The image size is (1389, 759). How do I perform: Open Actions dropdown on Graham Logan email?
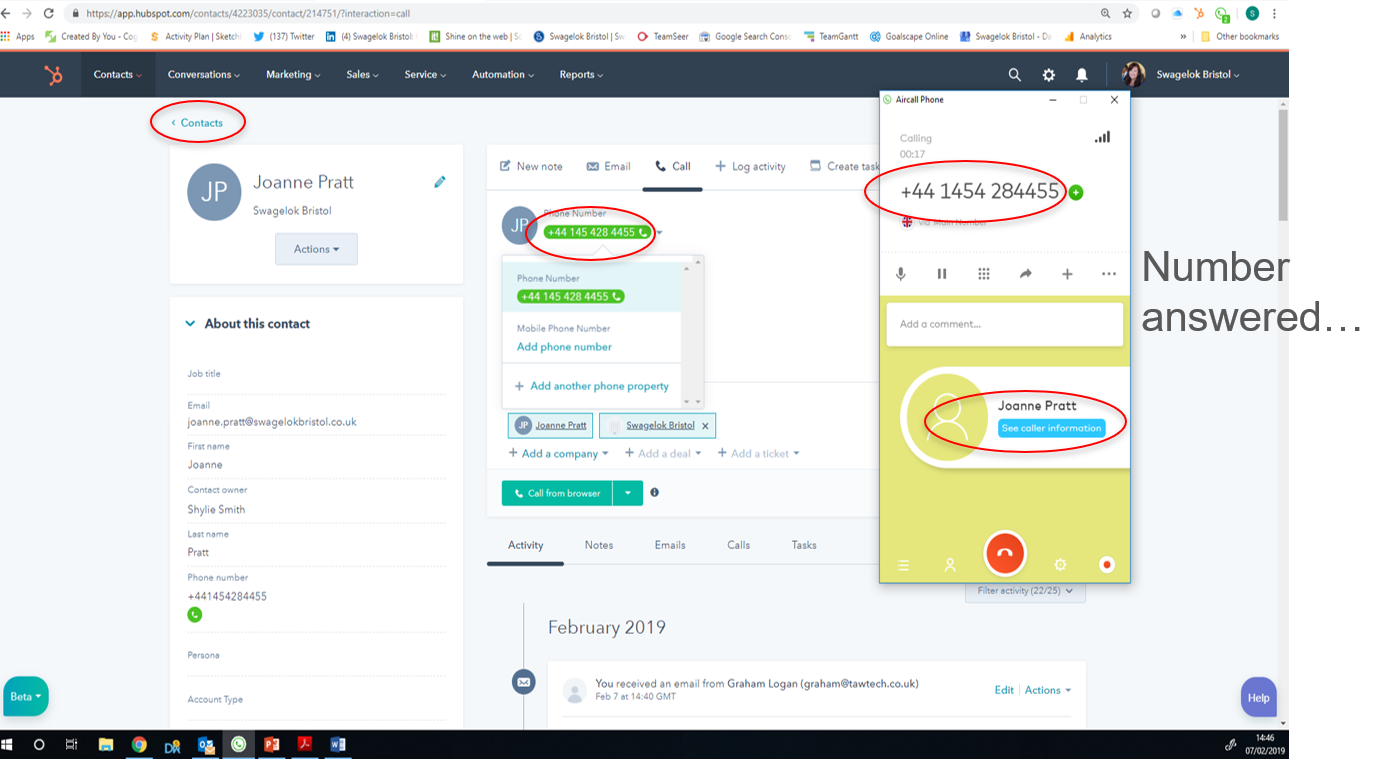(1047, 691)
